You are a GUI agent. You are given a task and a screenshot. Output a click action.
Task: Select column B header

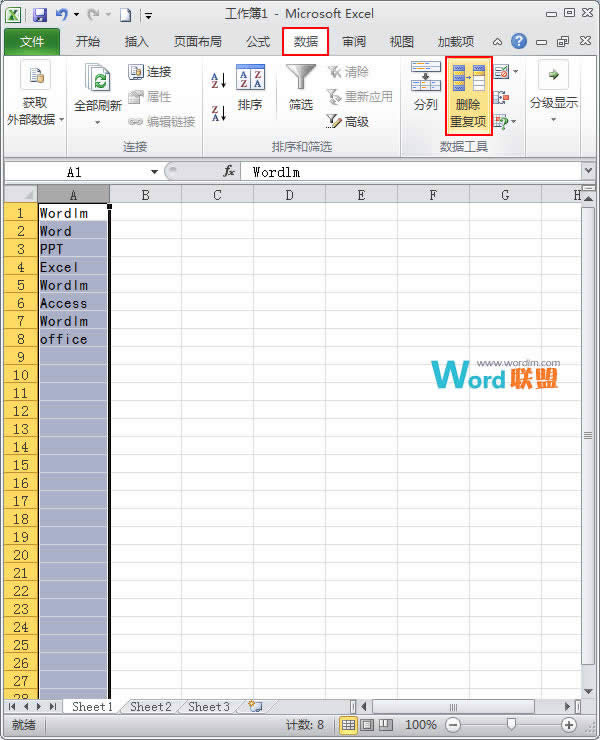coord(145,194)
